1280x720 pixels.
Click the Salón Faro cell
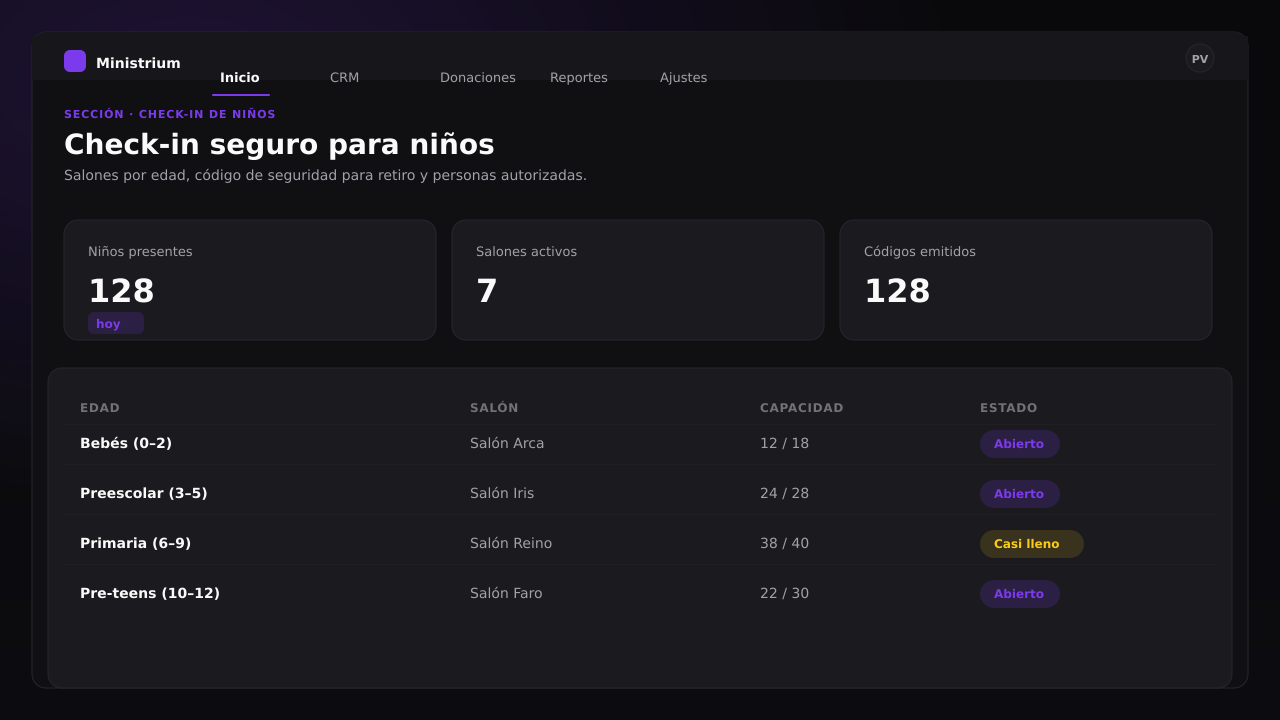[506, 593]
